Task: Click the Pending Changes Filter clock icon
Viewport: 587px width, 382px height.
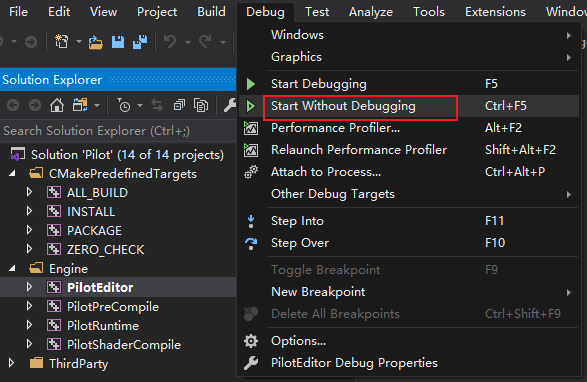Action: tap(124, 106)
